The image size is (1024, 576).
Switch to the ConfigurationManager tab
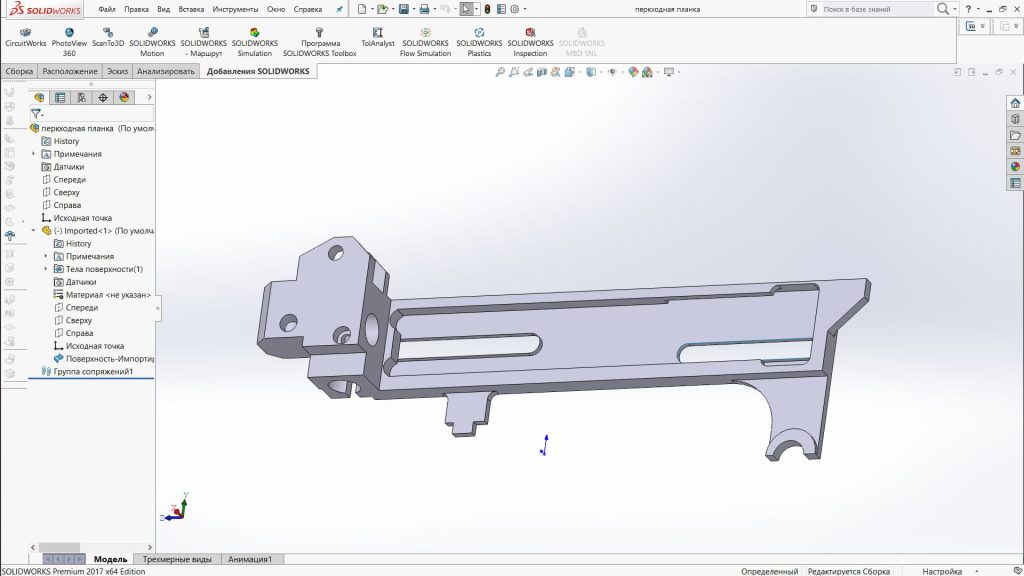(82, 97)
